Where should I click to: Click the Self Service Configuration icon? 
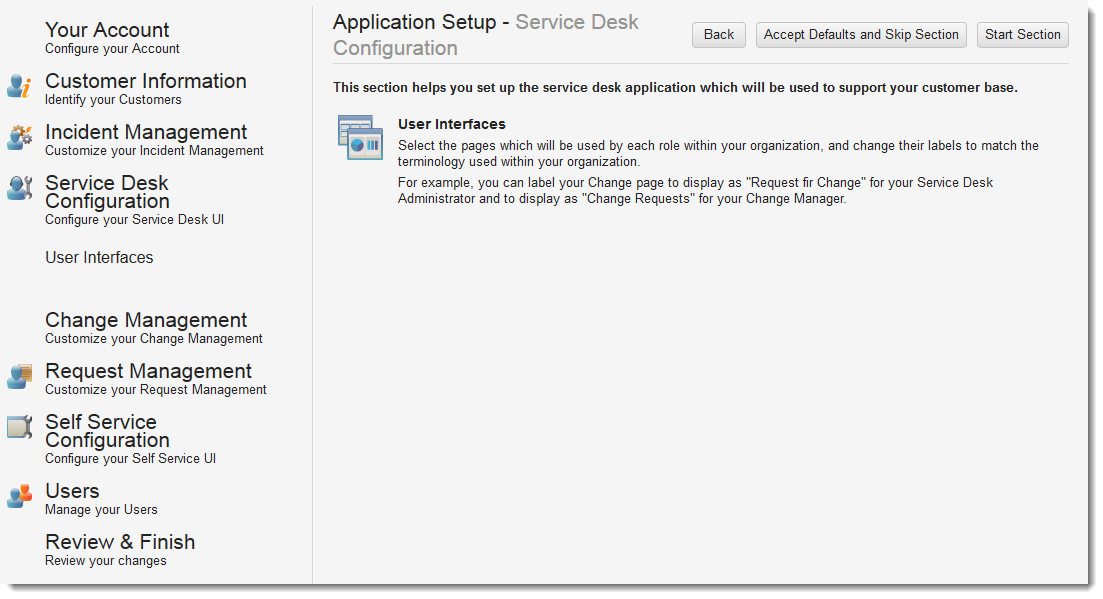(x=19, y=428)
